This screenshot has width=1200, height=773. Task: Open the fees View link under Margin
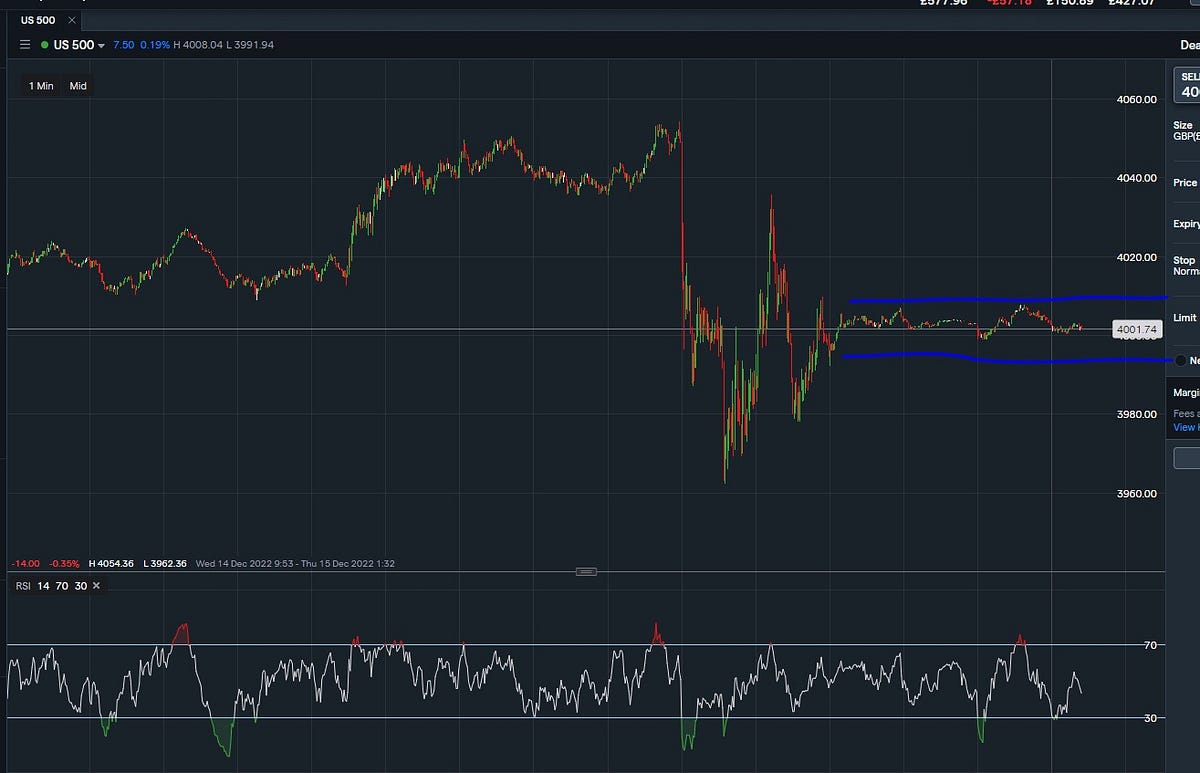[1185, 427]
